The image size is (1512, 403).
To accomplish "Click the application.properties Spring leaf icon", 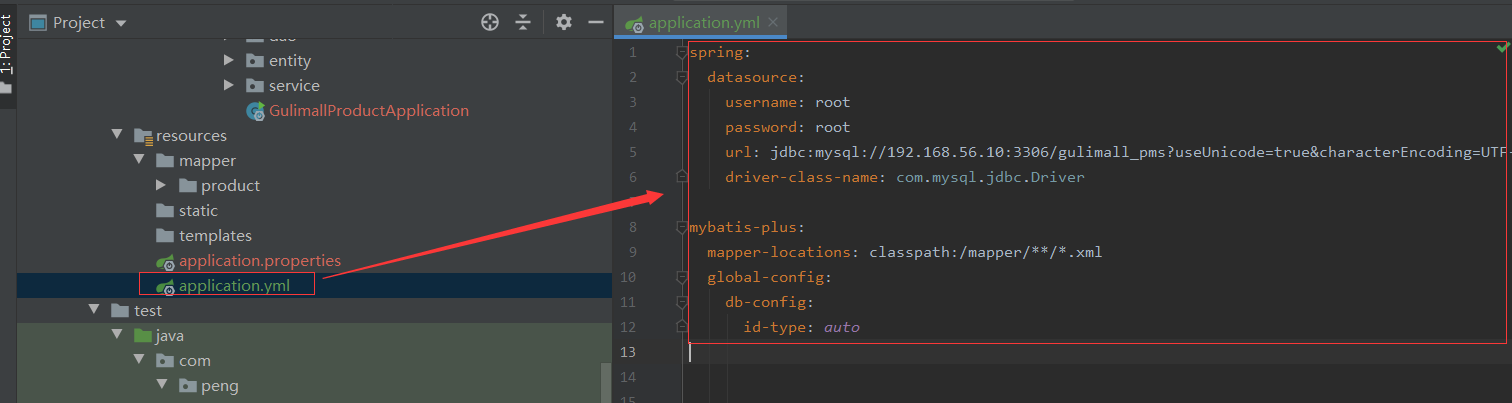I will tap(165, 262).
